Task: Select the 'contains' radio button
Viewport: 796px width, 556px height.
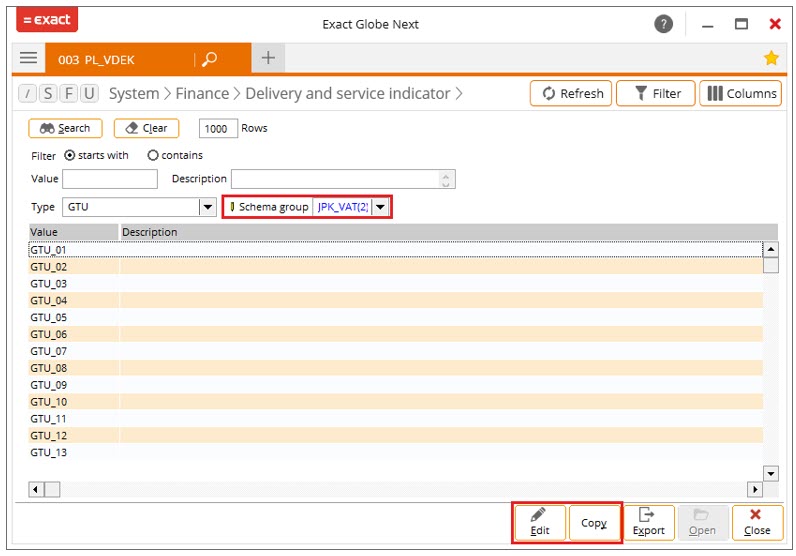Action: tap(153, 155)
